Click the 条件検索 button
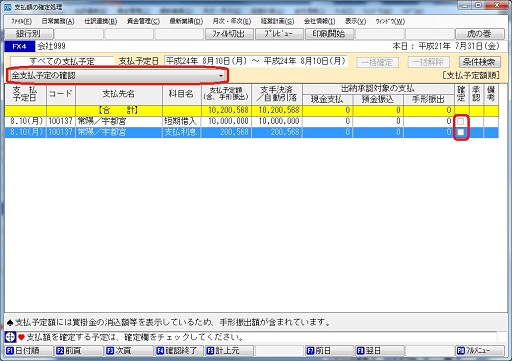The image size is (512, 361). (479, 62)
